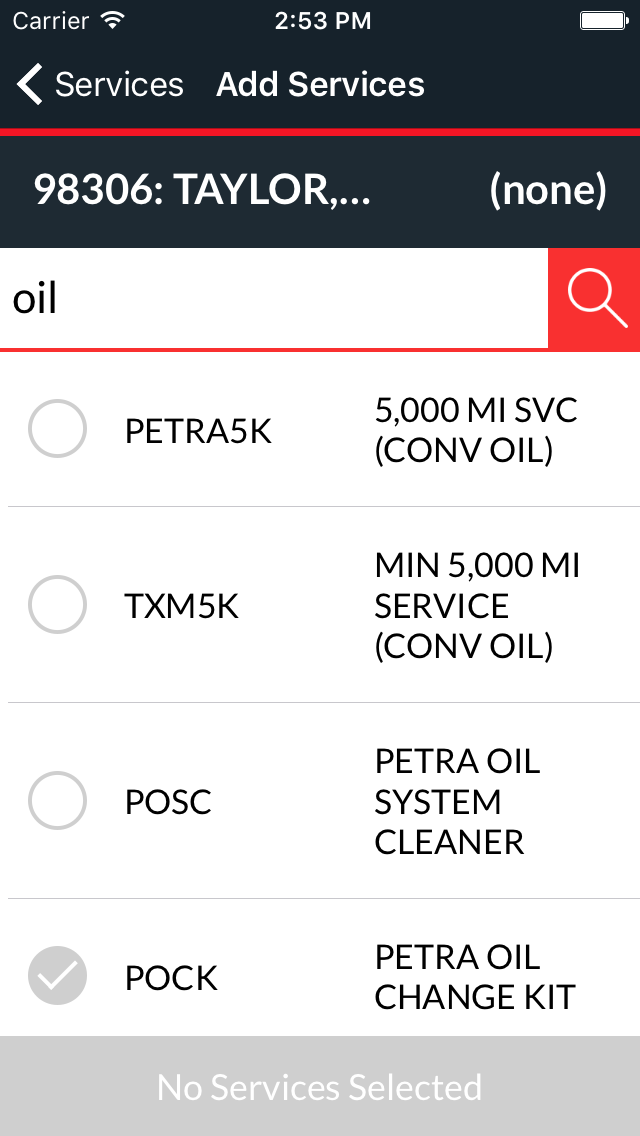The width and height of the screenshot is (640, 1136).
Task: Tap the back chevron arrow icon
Action: tap(30, 85)
